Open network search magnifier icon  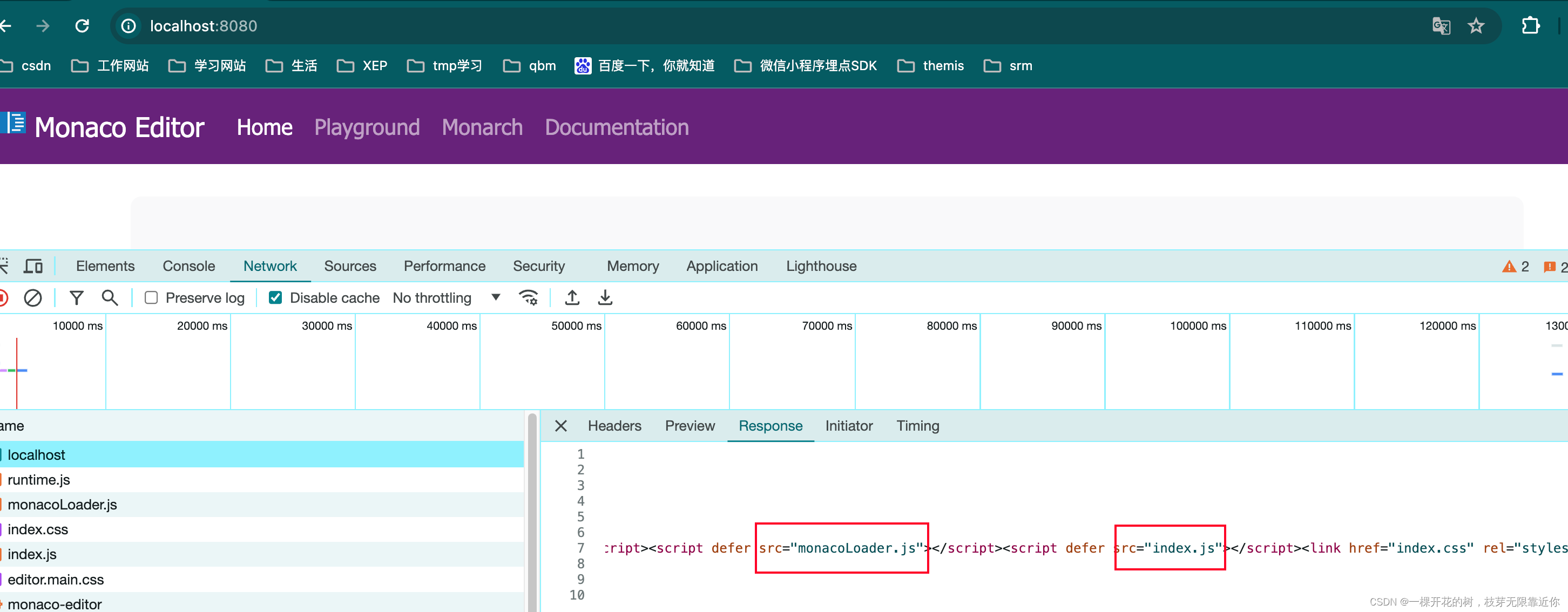point(110,297)
